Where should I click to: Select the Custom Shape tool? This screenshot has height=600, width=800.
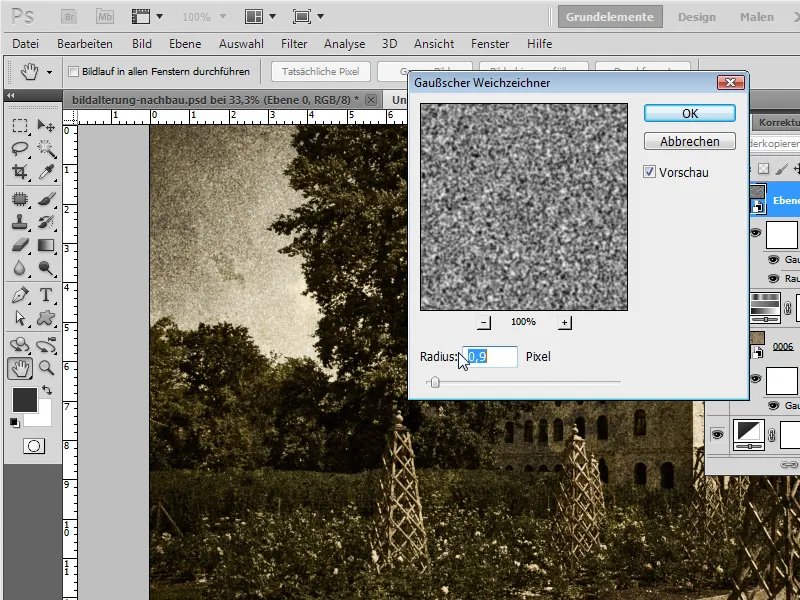(x=46, y=318)
